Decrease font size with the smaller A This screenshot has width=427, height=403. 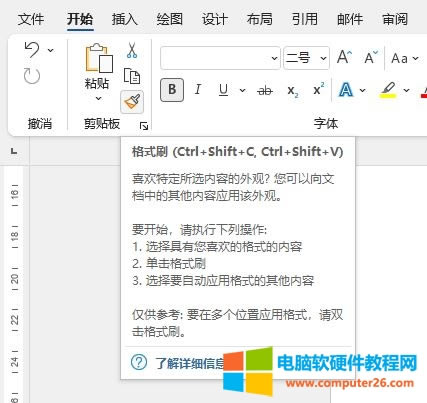point(371,57)
